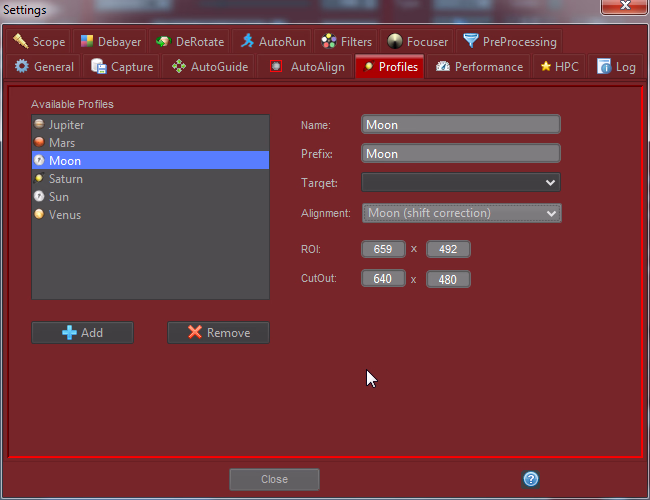Open the HPC tab

click(x=559, y=67)
